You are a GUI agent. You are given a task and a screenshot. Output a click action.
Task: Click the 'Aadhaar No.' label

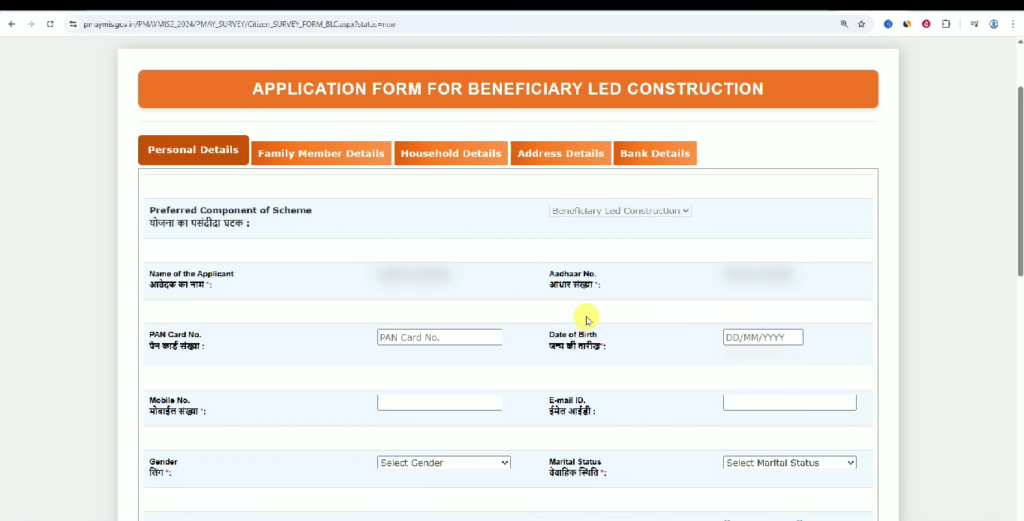tap(572, 274)
